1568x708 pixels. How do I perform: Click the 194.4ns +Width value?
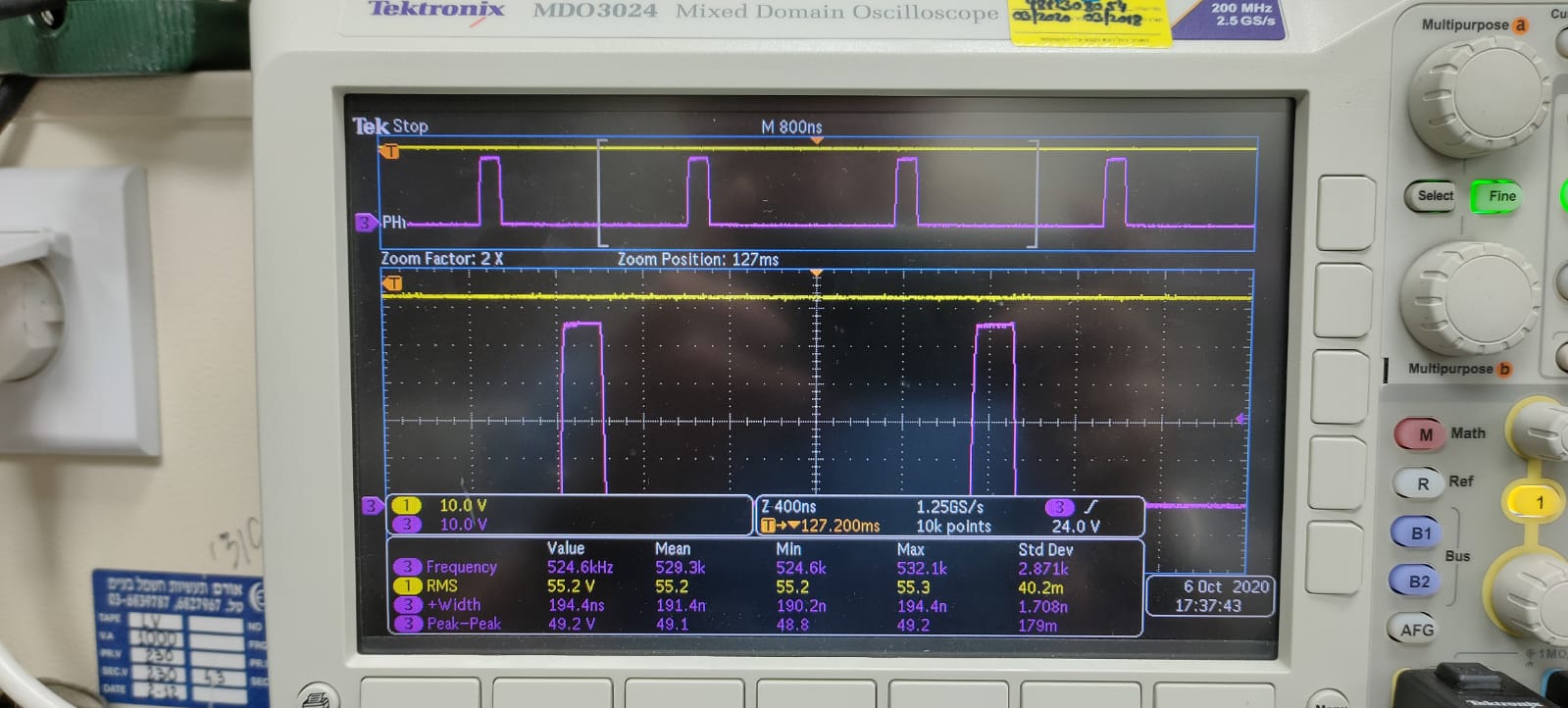(577, 605)
